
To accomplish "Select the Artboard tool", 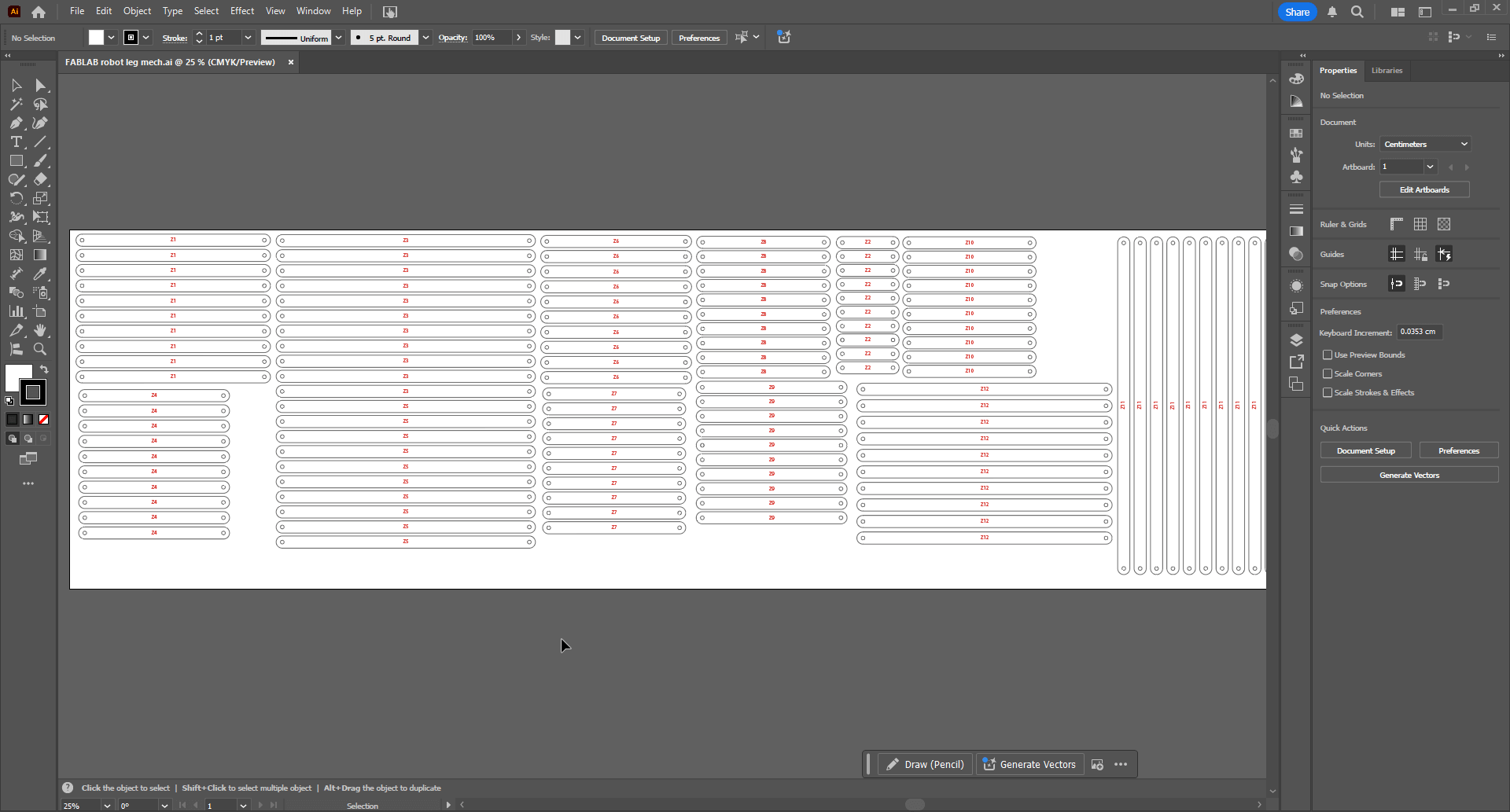I will [x=41, y=311].
